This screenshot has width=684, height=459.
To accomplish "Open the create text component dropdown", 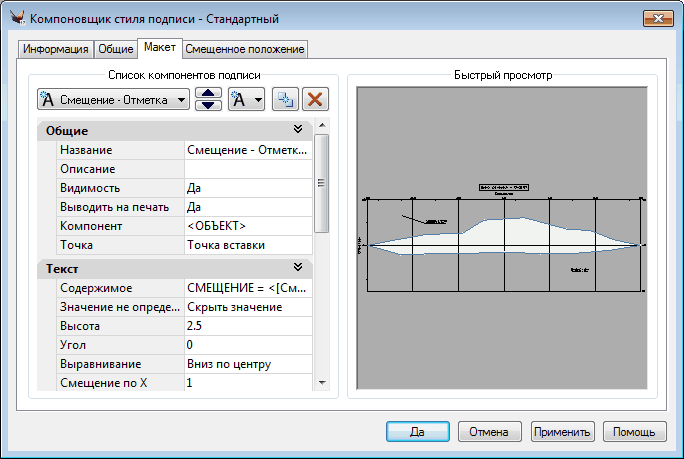I will pos(245,99).
